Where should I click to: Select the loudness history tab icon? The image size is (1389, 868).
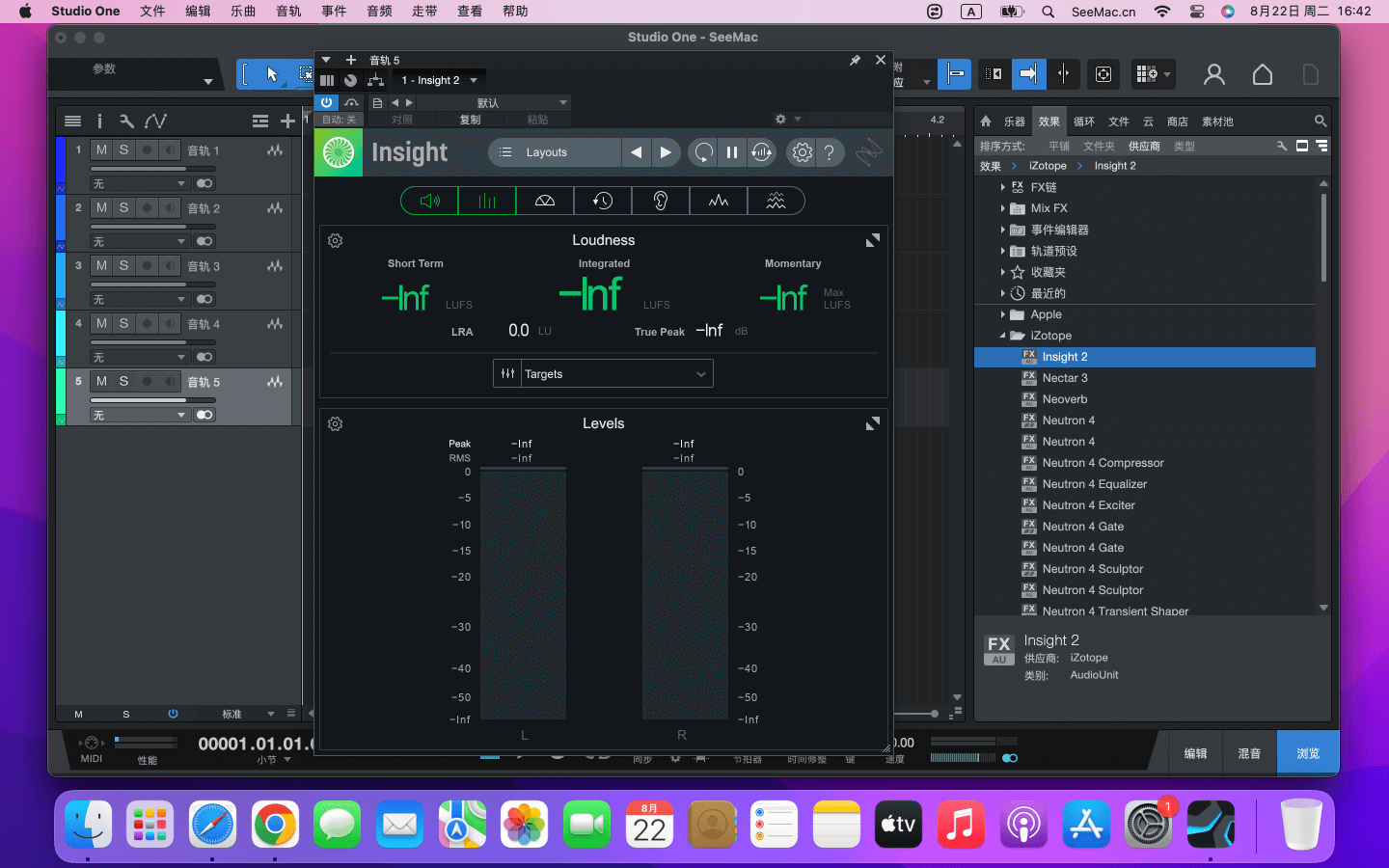coord(603,201)
